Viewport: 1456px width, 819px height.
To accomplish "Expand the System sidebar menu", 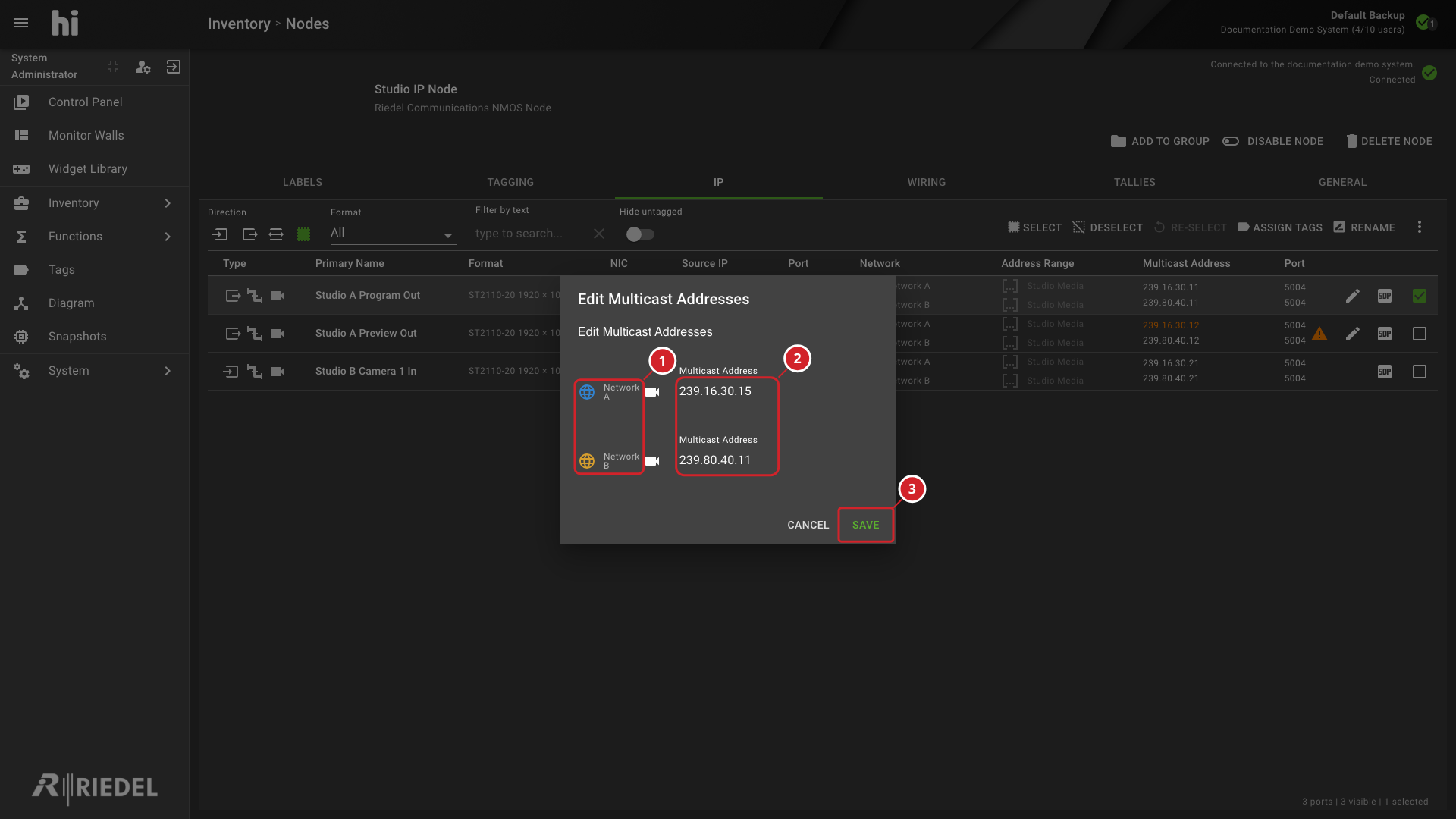I will tap(95, 371).
